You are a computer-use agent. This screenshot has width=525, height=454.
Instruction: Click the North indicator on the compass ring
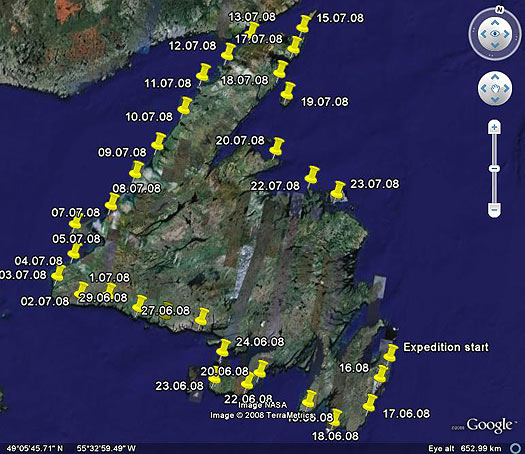(500, 9)
